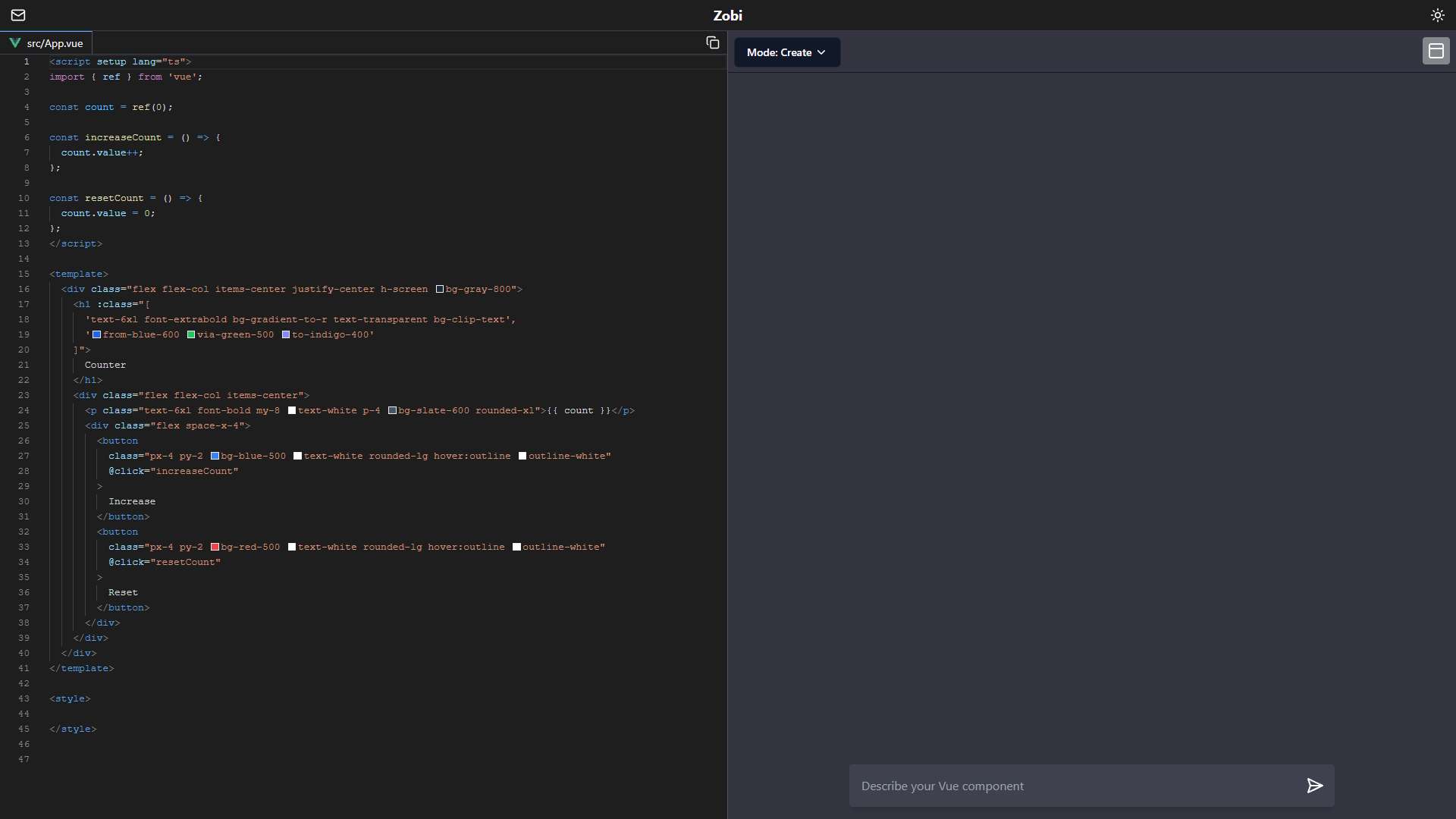
Task: Open the mail envelope icon
Action: 18,15
